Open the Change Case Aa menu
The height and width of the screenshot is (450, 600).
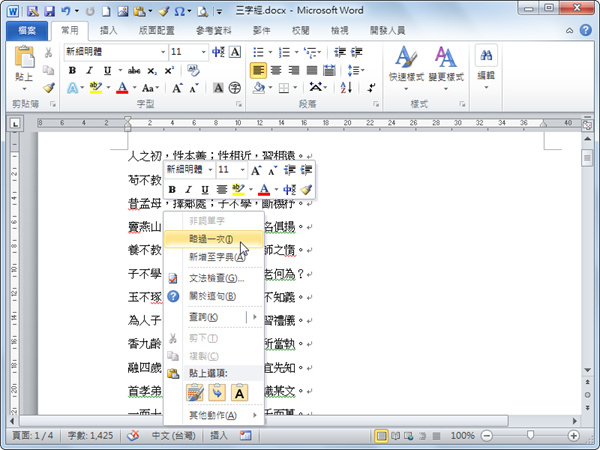pyautogui.click(x=148, y=88)
